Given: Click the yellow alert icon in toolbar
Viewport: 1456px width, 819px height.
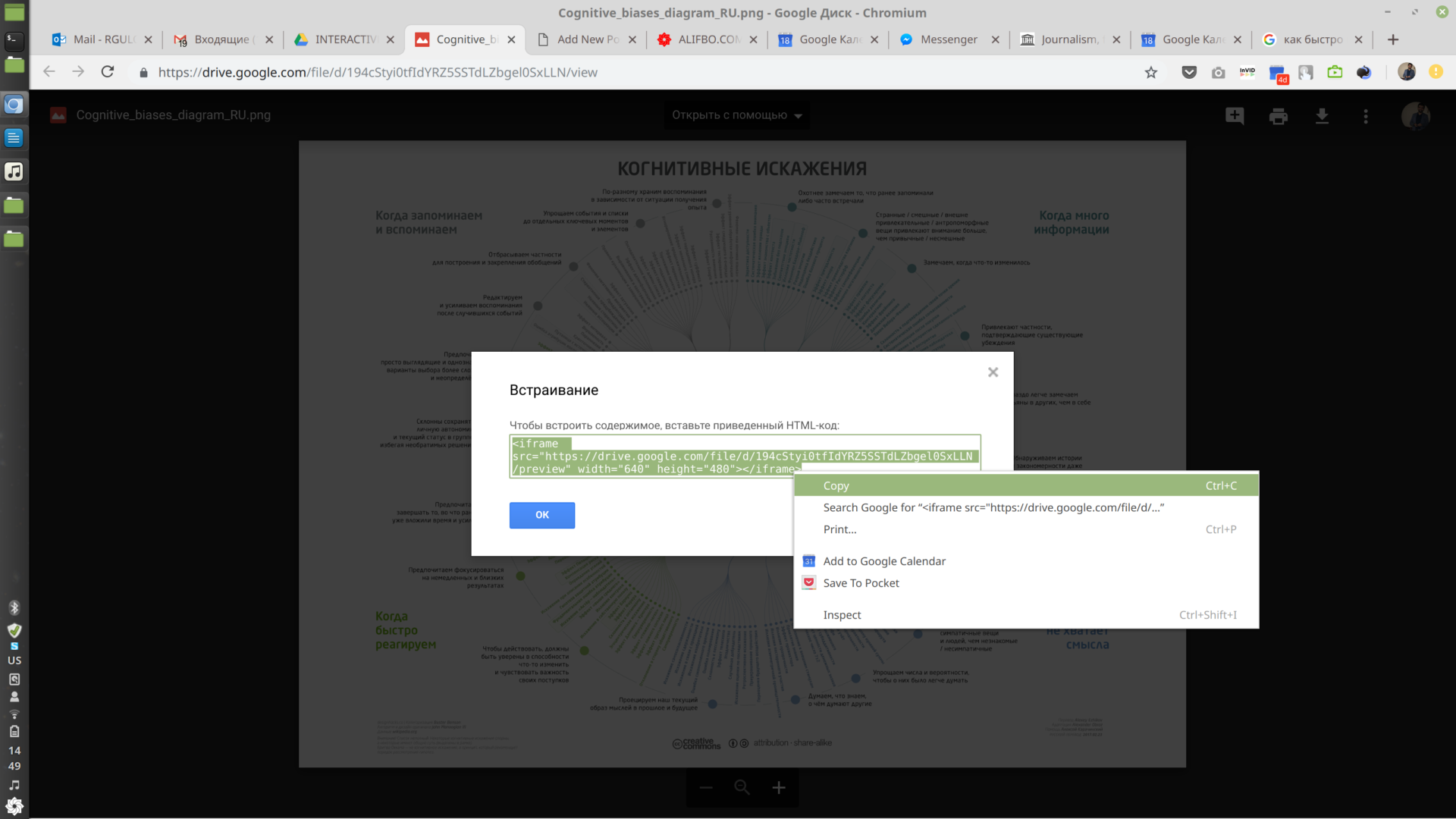Looking at the screenshot, I should 1436,72.
